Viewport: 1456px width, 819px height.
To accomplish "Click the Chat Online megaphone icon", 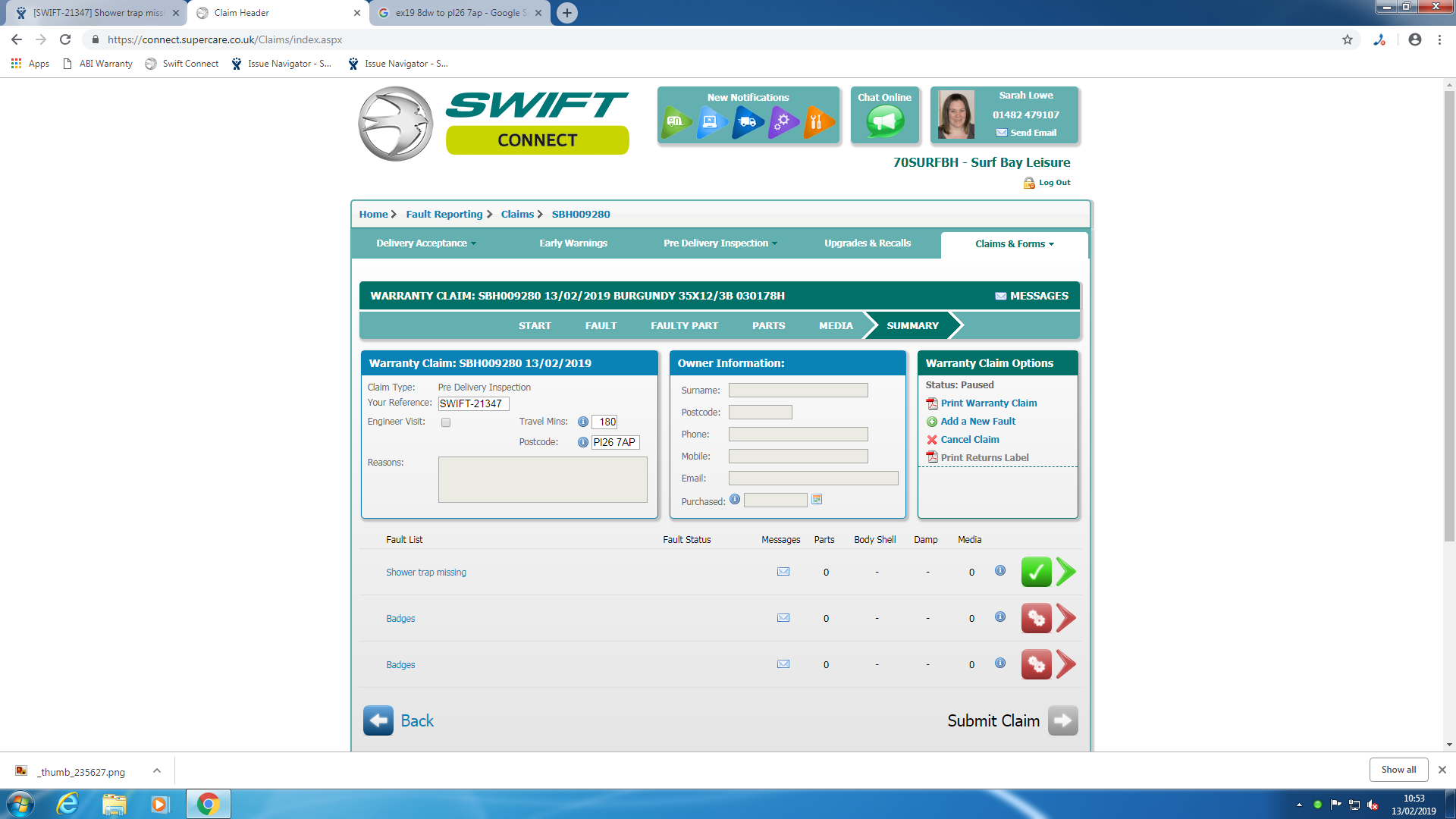I will pyautogui.click(x=885, y=121).
